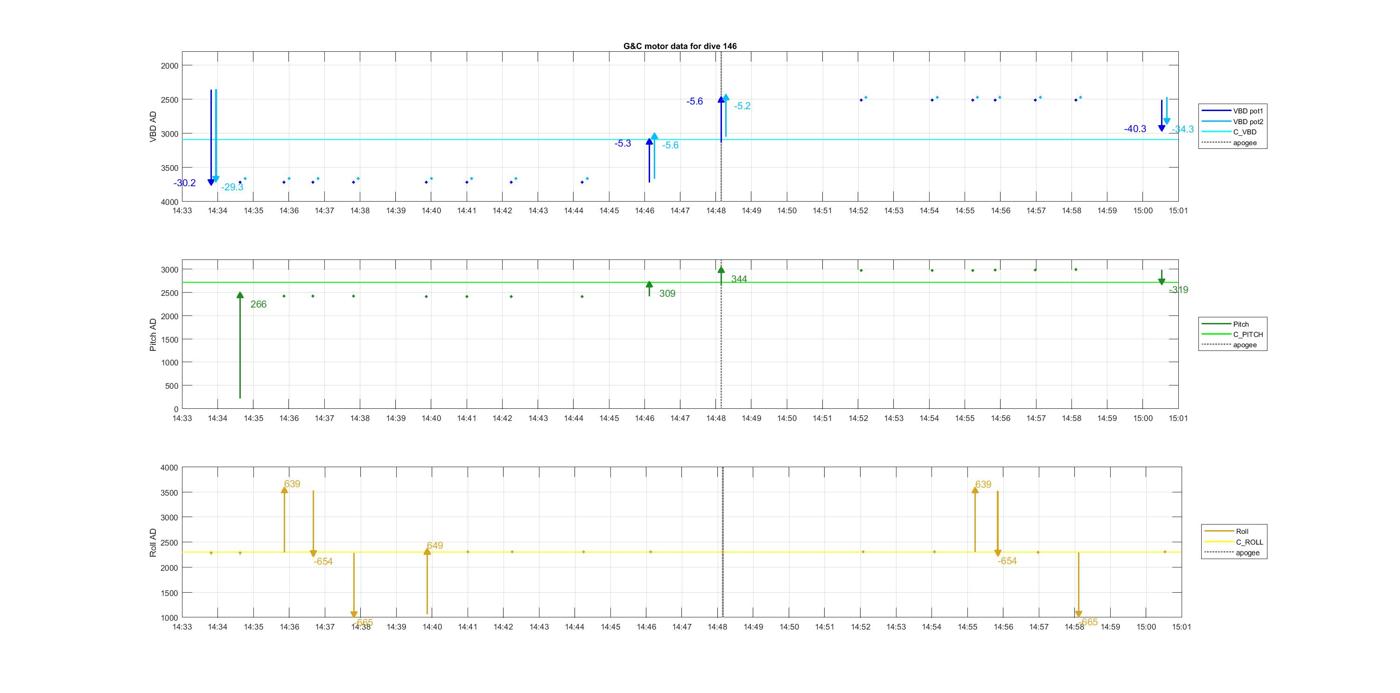This screenshot has height=693, width=1400.
Task: Click the 500 tick on Pitch AD axis
Action: click(171, 386)
